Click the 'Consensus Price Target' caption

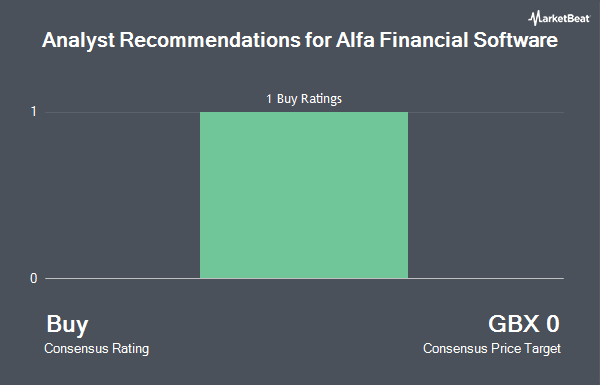pos(492,349)
